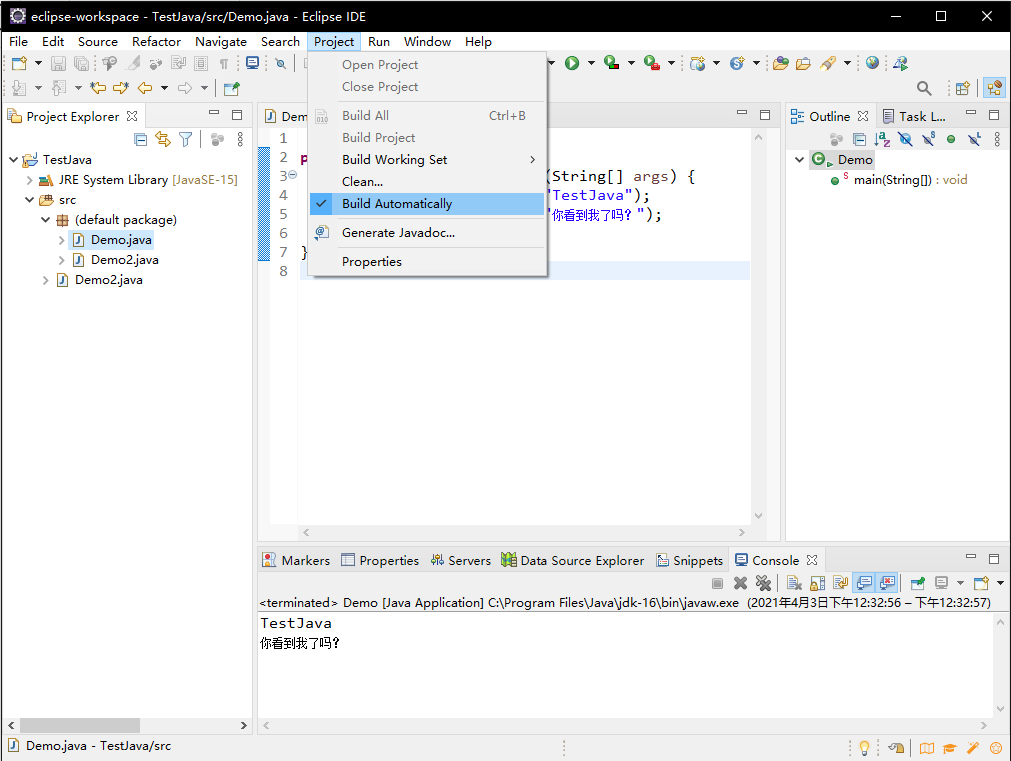This screenshot has width=1011, height=761.
Task: Toggle Show Console on Standard Out
Action: tap(864, 584)
